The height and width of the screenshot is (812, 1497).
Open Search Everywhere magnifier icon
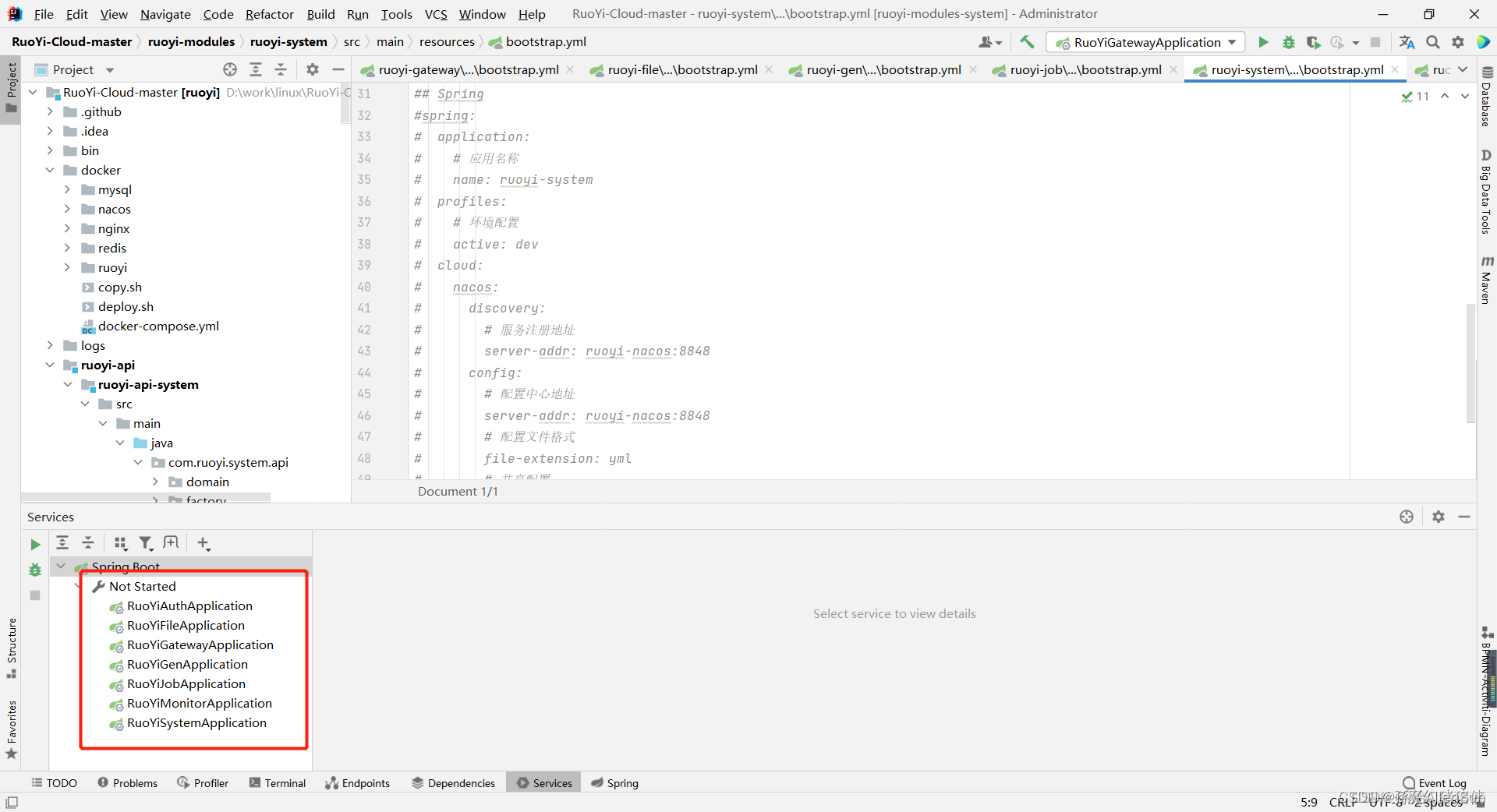pyautogui.click(x=1432, y=42)
